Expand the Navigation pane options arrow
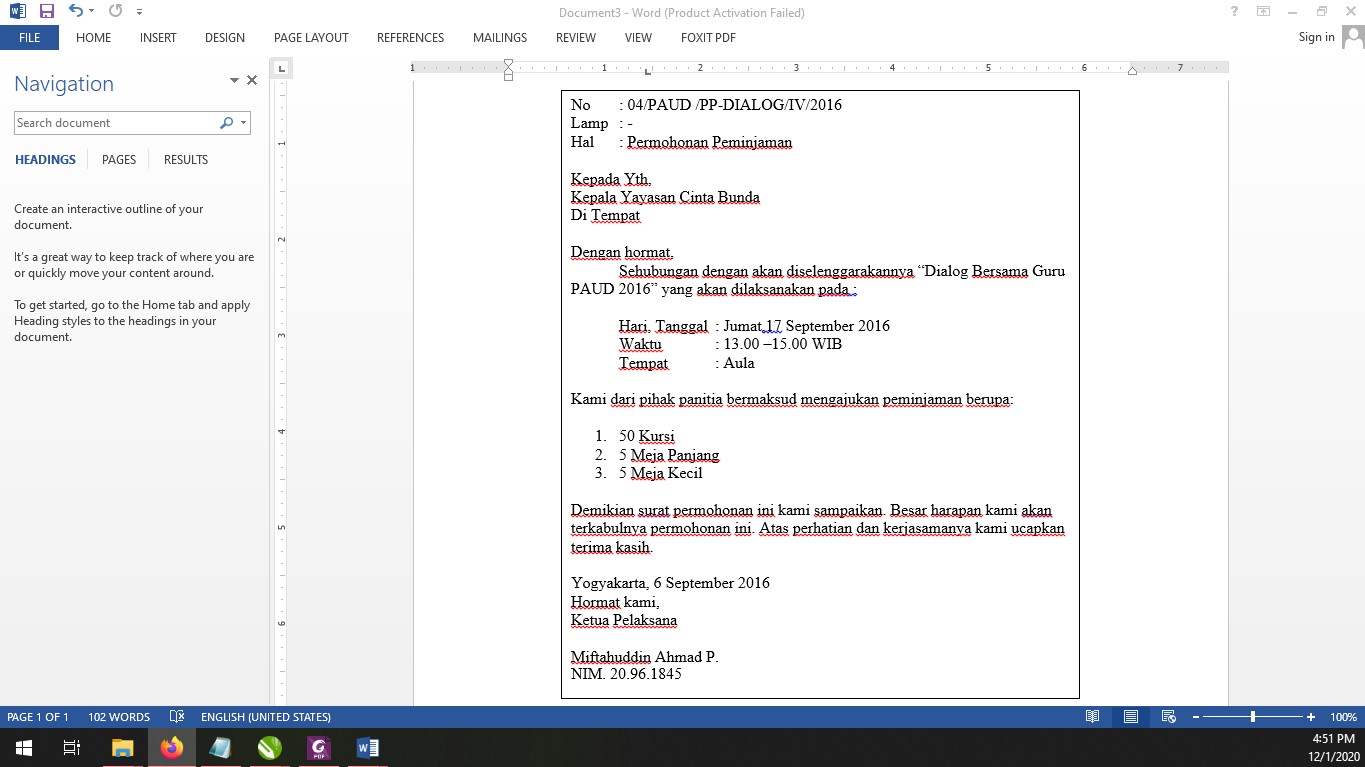This screenshot has width=1365, height=767. tap(233, 80)
